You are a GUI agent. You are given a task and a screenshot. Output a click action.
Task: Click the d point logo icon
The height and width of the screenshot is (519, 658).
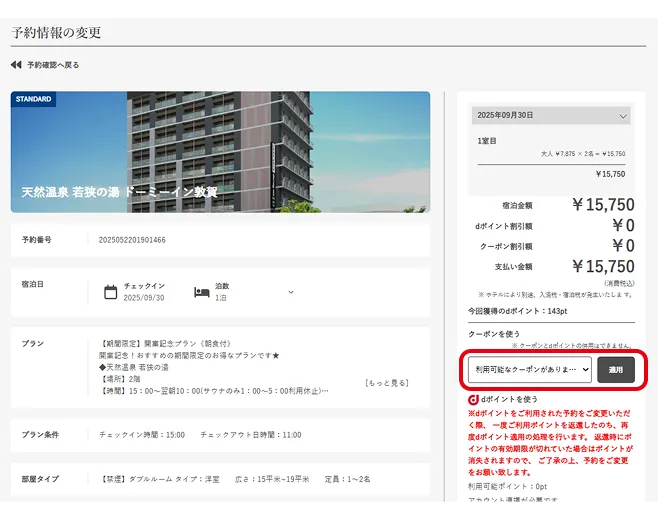click(x=473, y=399)
